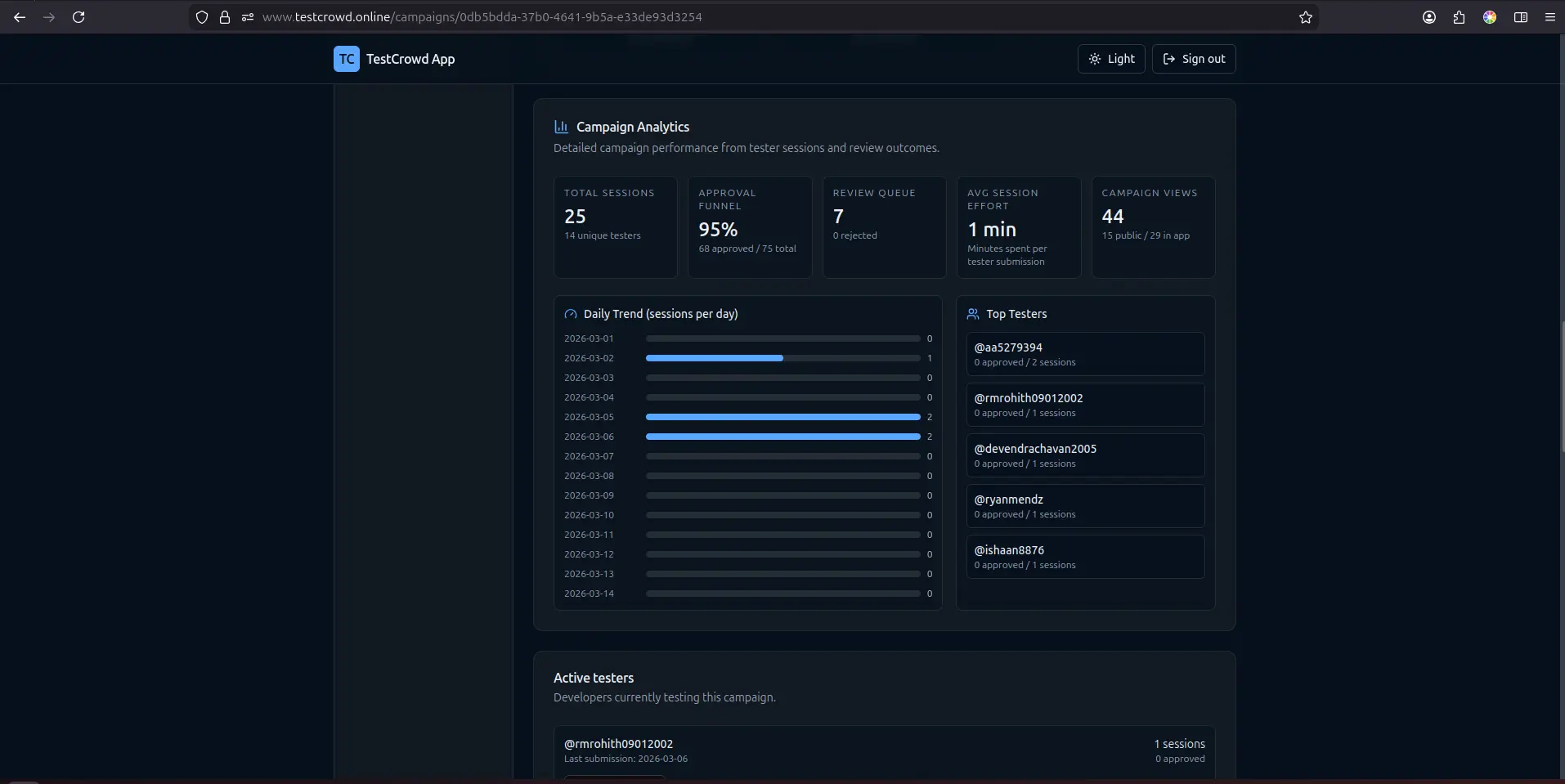Image resolution: width=1565 pixels, height=784 pixels.
Task: Click the profile account icon in toolbar
Action: click(x=1429, y=17)
